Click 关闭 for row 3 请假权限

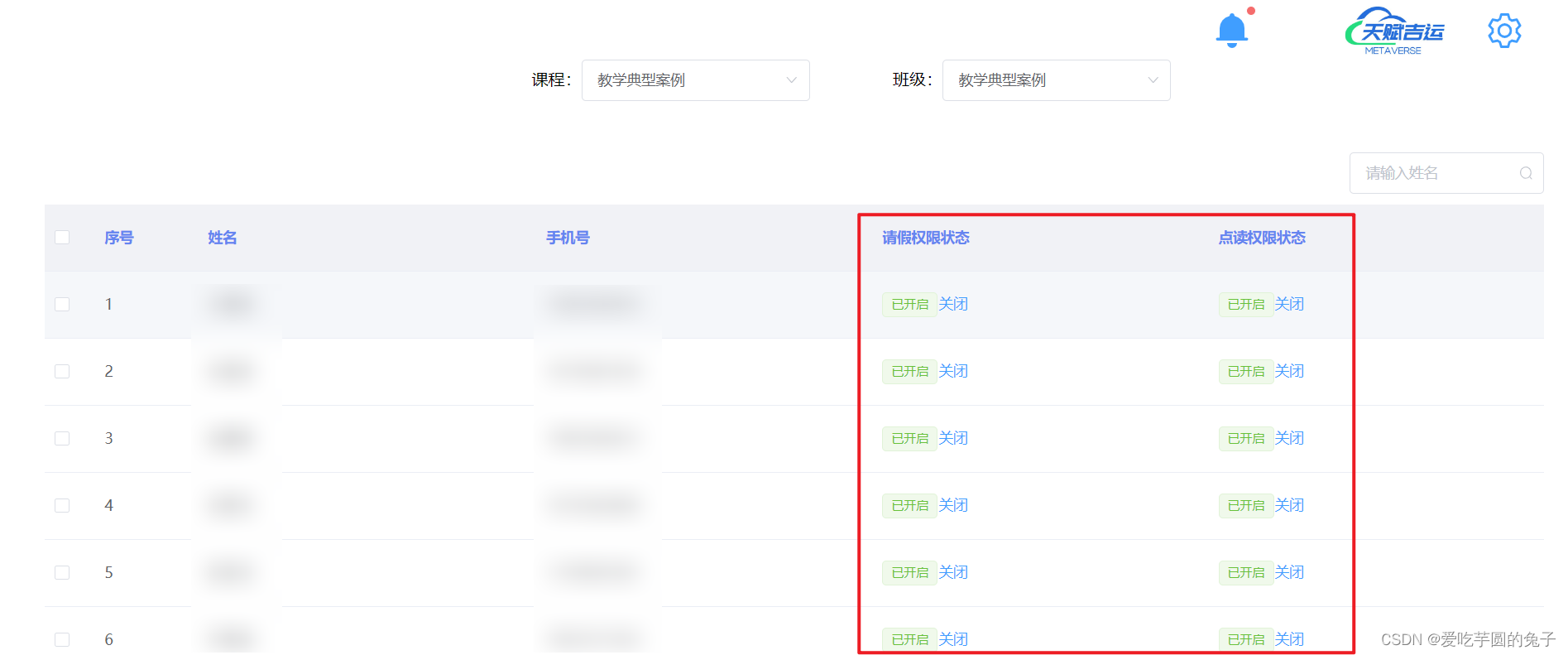[x=953, y=438]
